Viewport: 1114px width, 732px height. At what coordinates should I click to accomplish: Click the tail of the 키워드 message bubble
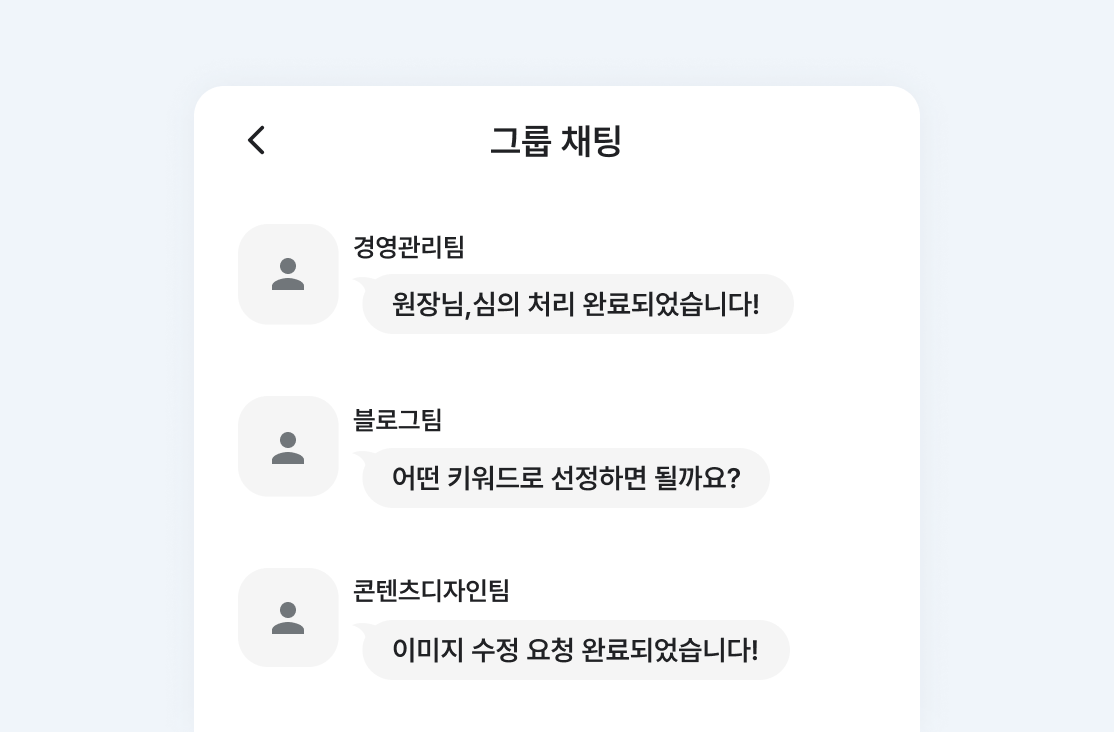click(360, 456)
